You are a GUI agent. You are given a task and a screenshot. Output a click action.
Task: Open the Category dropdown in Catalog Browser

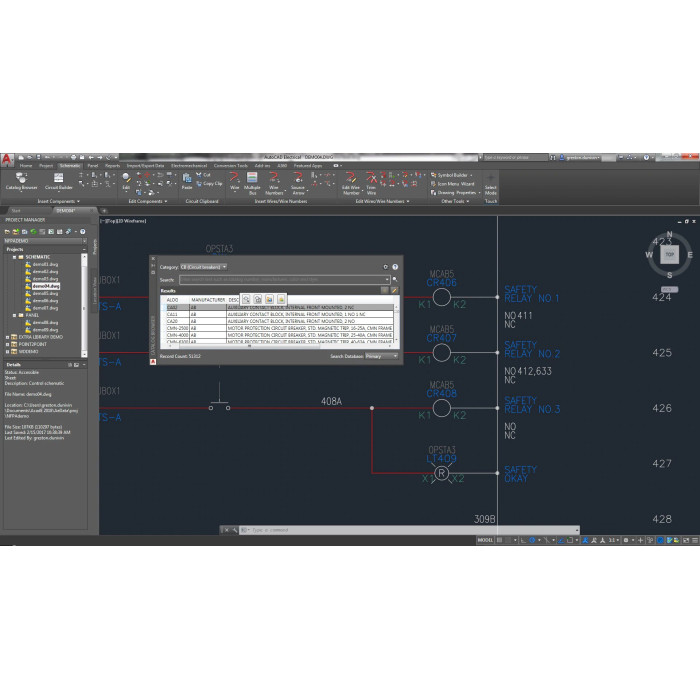click(204, 267)
